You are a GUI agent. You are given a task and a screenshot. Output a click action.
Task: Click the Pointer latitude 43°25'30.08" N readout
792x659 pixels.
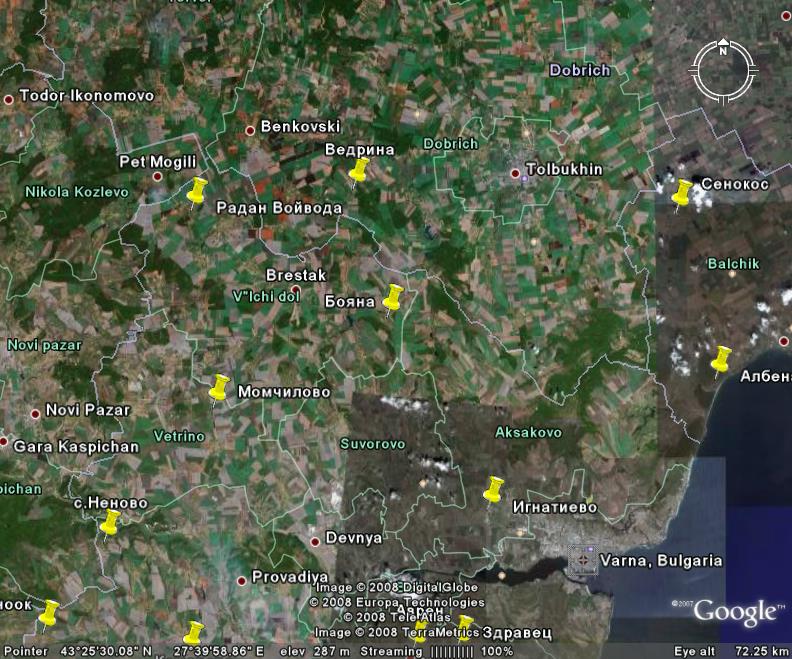coord(78,651)
